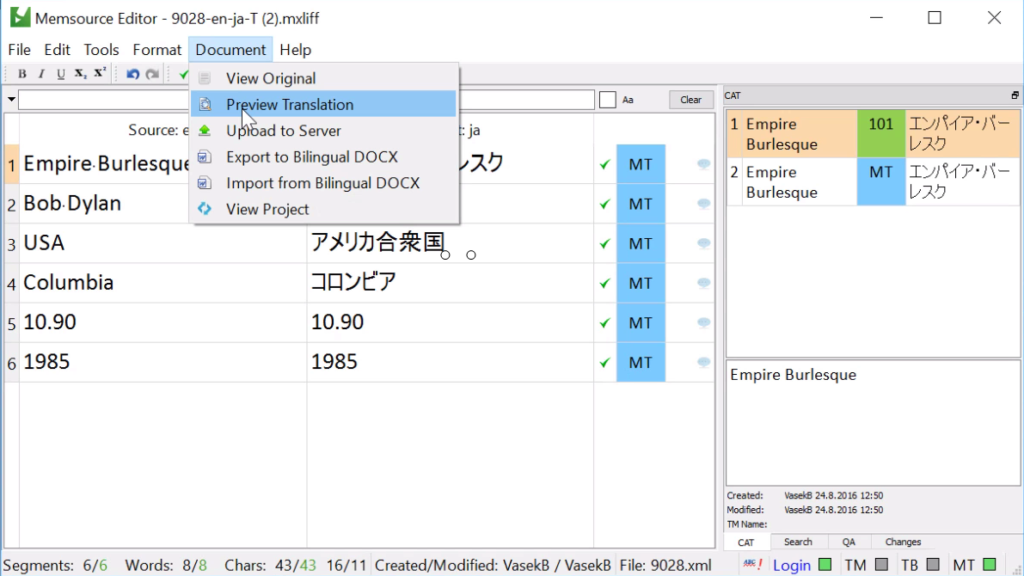The width and height of the screenshot is (1024, 576).
Task: Click the Preview Translation magnifier icon
Action: 205,104
